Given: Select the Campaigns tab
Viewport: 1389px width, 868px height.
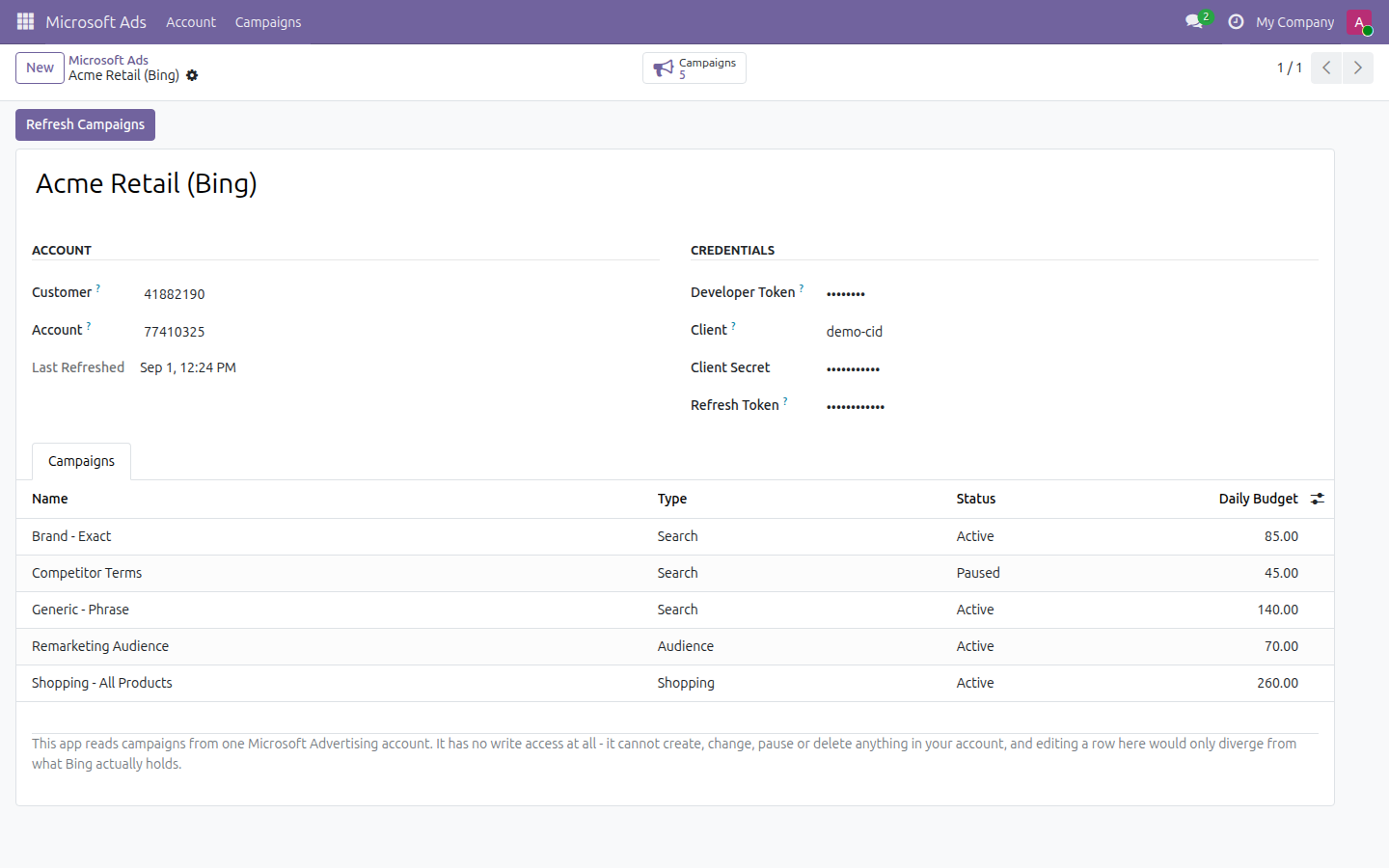Looking at the screenshot, I should [82, 461].
